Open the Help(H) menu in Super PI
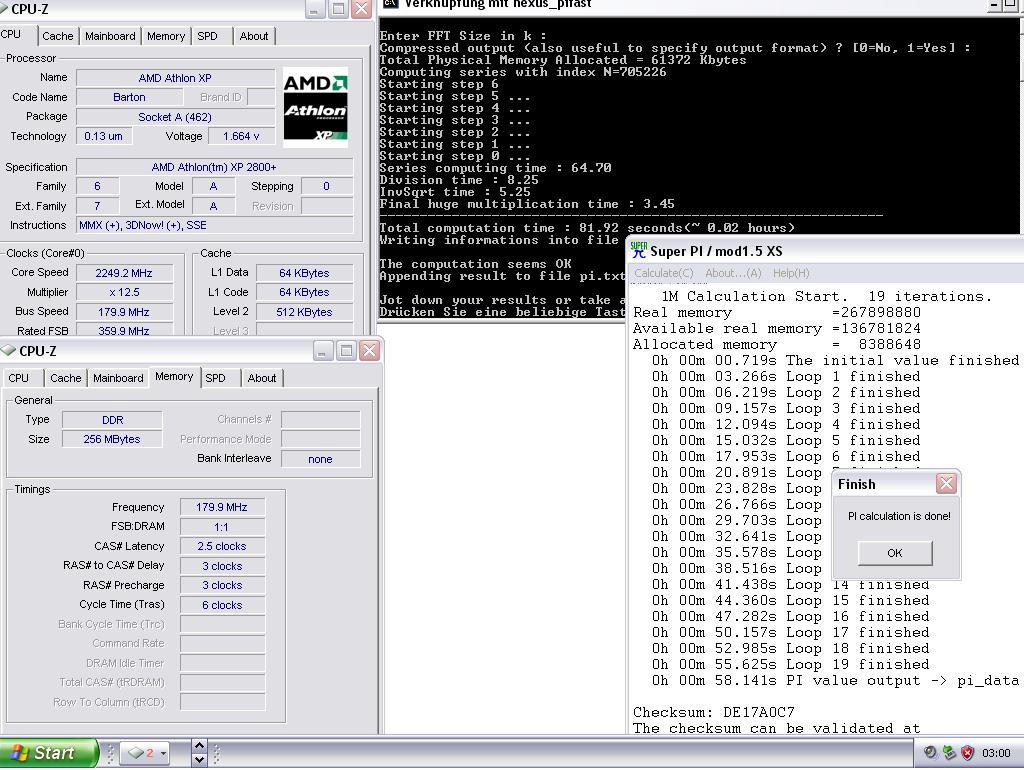The height and width of the screenshot is (770, 1024). point(791,273)
